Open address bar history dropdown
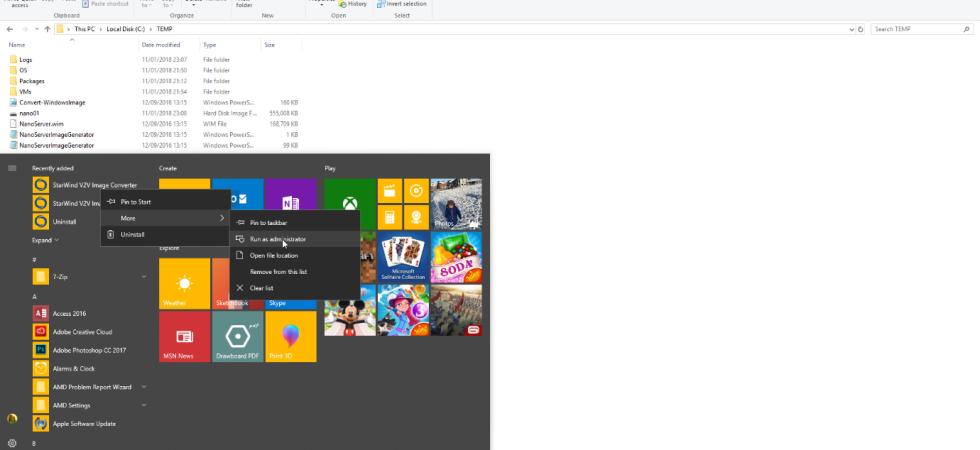 tap(851, 29)
